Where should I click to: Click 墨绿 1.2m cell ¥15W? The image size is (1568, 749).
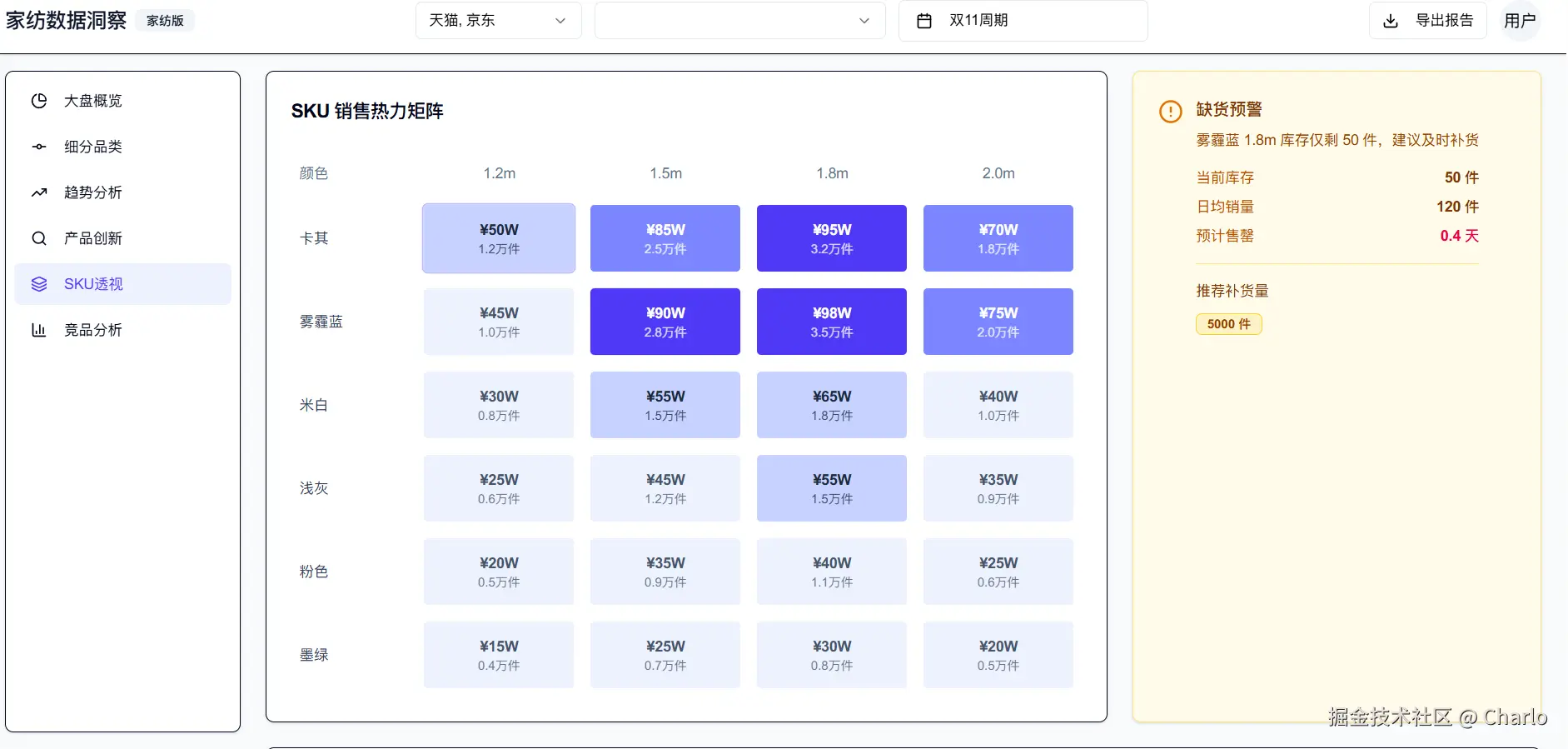[x=499, y=655]
